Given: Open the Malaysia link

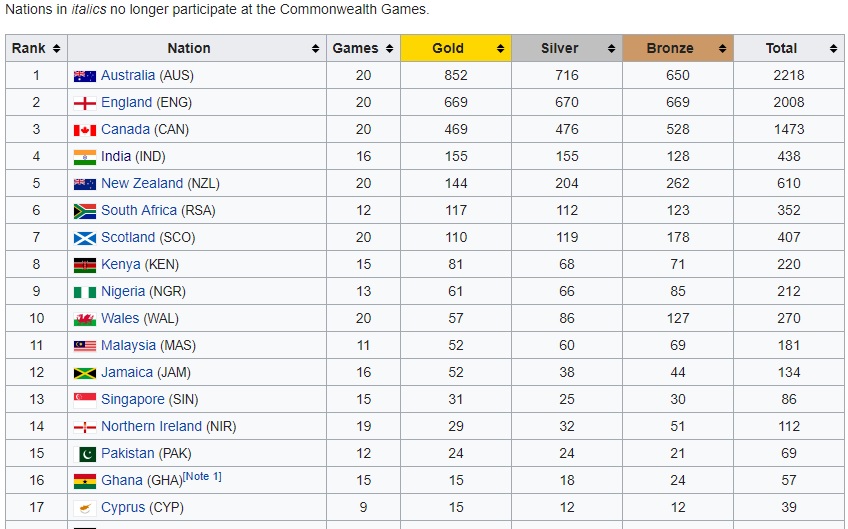Looking at the screenshot, I should 128,345.
